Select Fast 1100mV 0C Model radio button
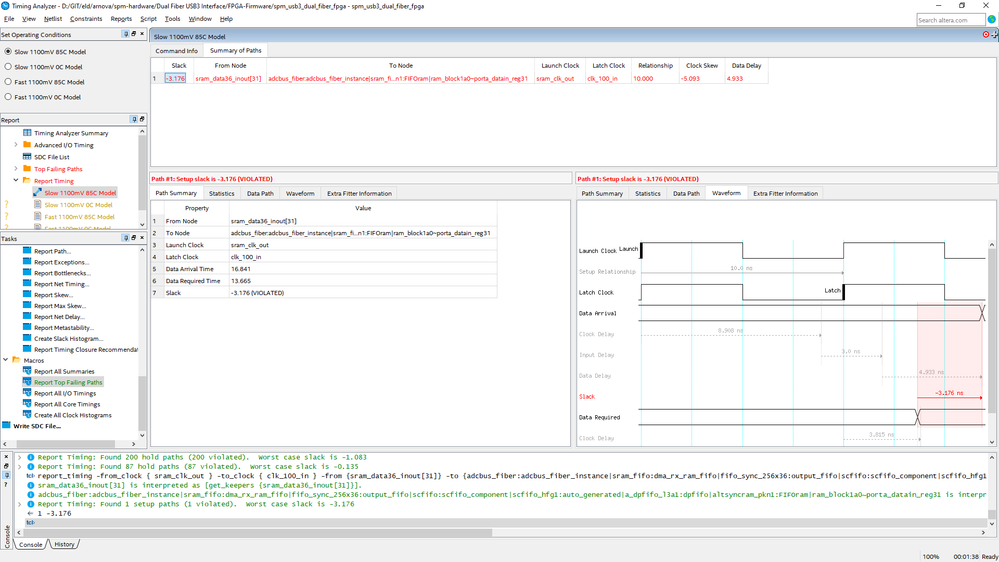This screenshot has height=562, width=999. point(9,97)
